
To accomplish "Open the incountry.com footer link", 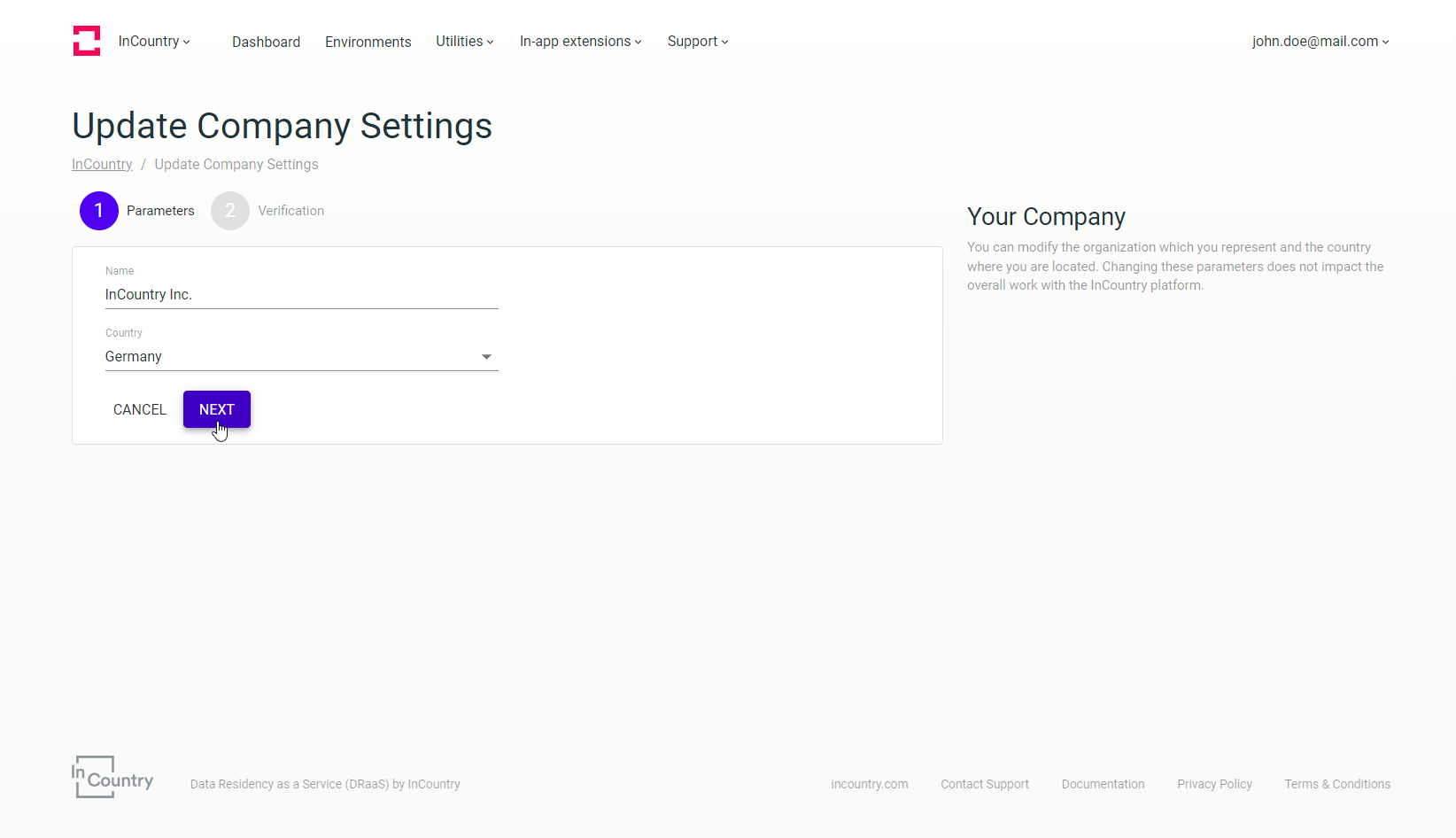I will coord(869,784).
